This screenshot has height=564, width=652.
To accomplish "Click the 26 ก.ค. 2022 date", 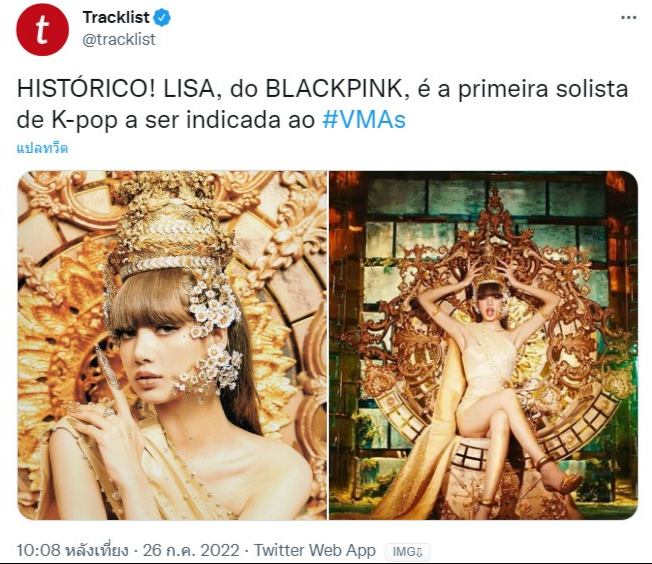I will [x=191, y=550].
